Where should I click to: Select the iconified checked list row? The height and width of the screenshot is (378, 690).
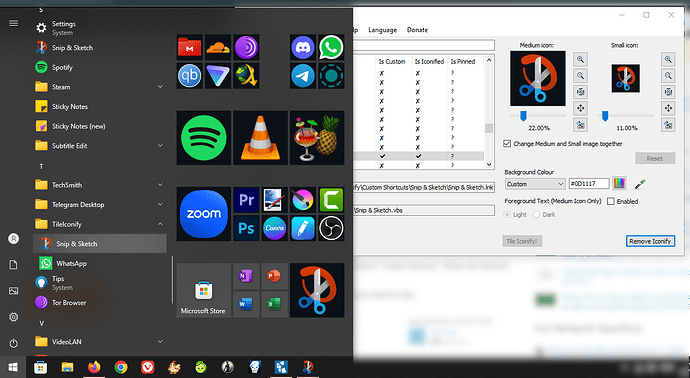[418, 156]
